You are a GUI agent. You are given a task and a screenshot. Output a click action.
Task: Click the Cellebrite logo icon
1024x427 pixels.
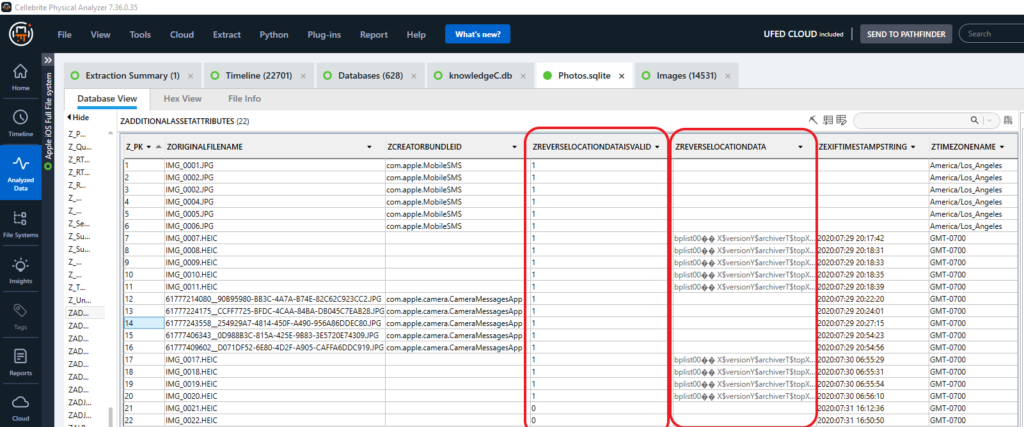pyautogui.click(x=21, y=35)
